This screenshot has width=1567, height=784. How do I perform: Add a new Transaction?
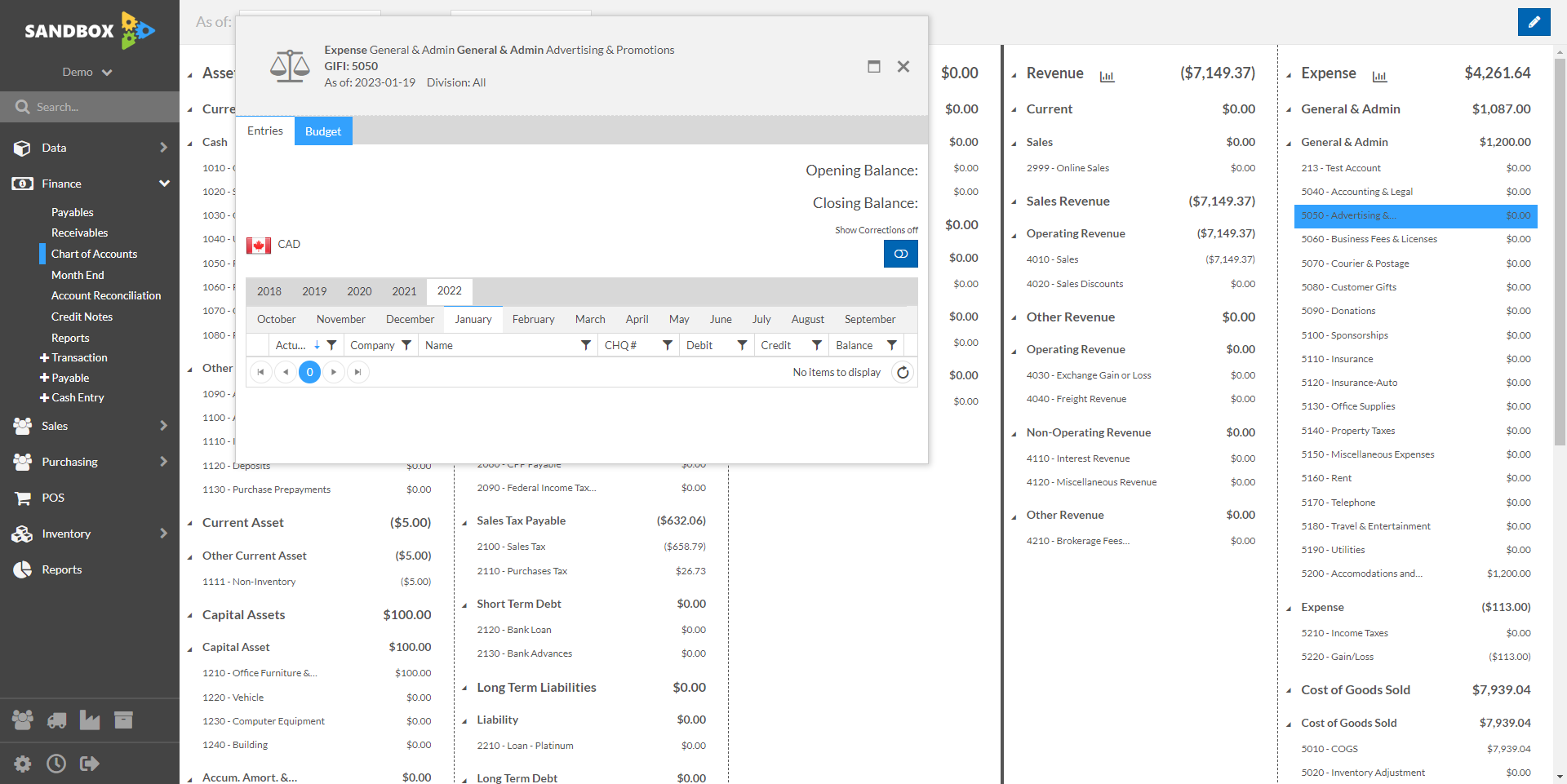pos(73,357)
